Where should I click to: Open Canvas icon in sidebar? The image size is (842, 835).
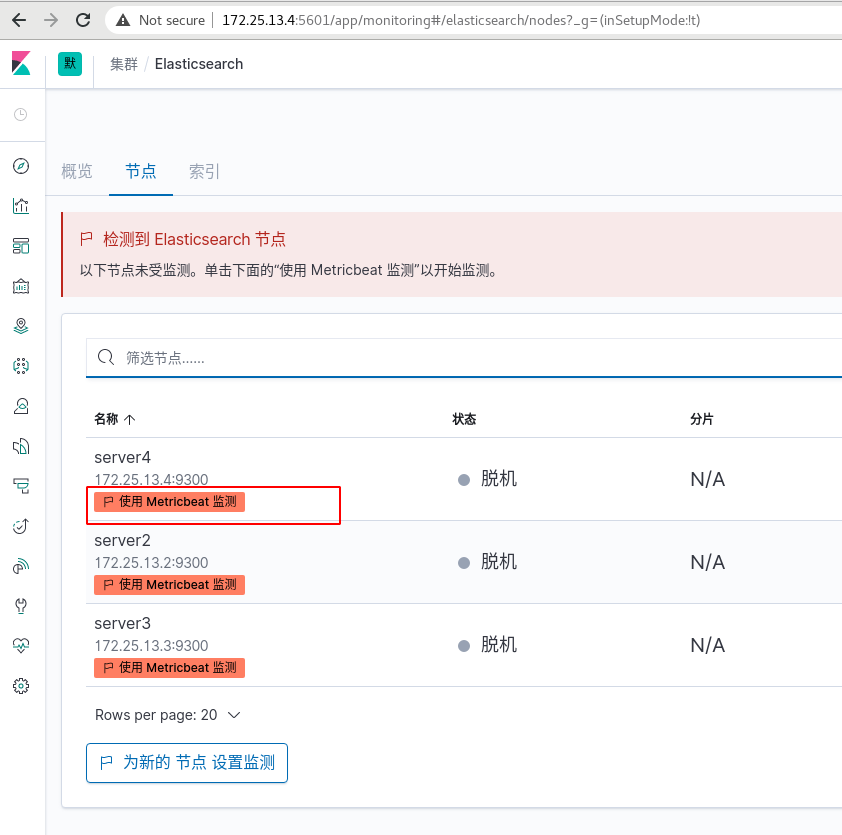(21, 286)
